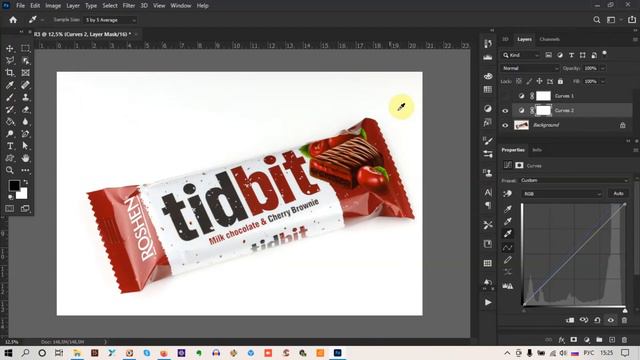Click the Auto button in Curves
Screen dimensions: 640x360
[618, 193]
